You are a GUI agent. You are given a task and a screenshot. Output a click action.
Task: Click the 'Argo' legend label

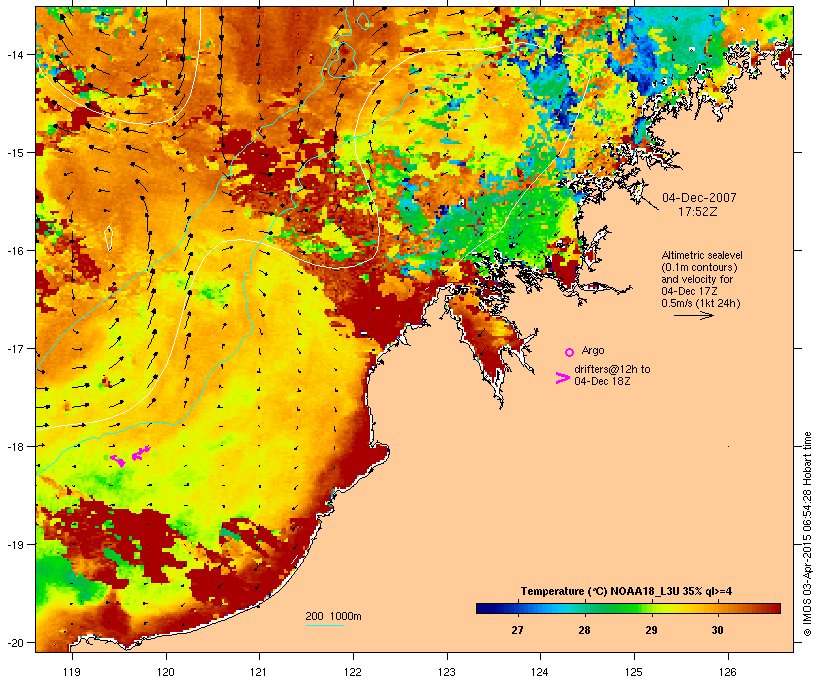tap(593, 350)
